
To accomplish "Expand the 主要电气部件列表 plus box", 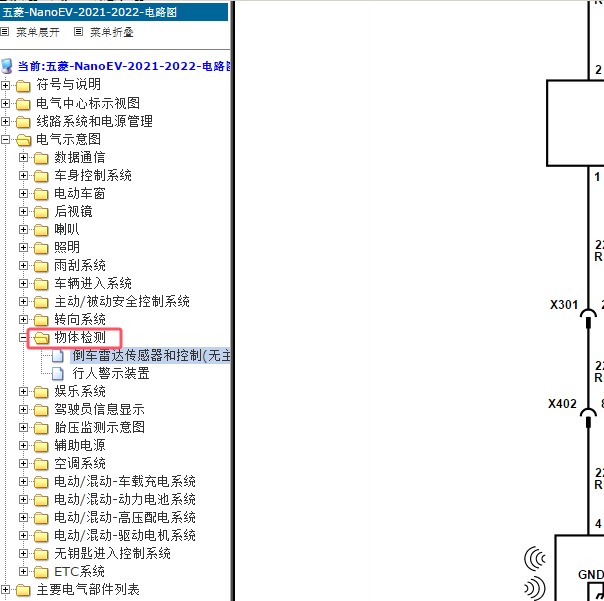I will [5, 590].
